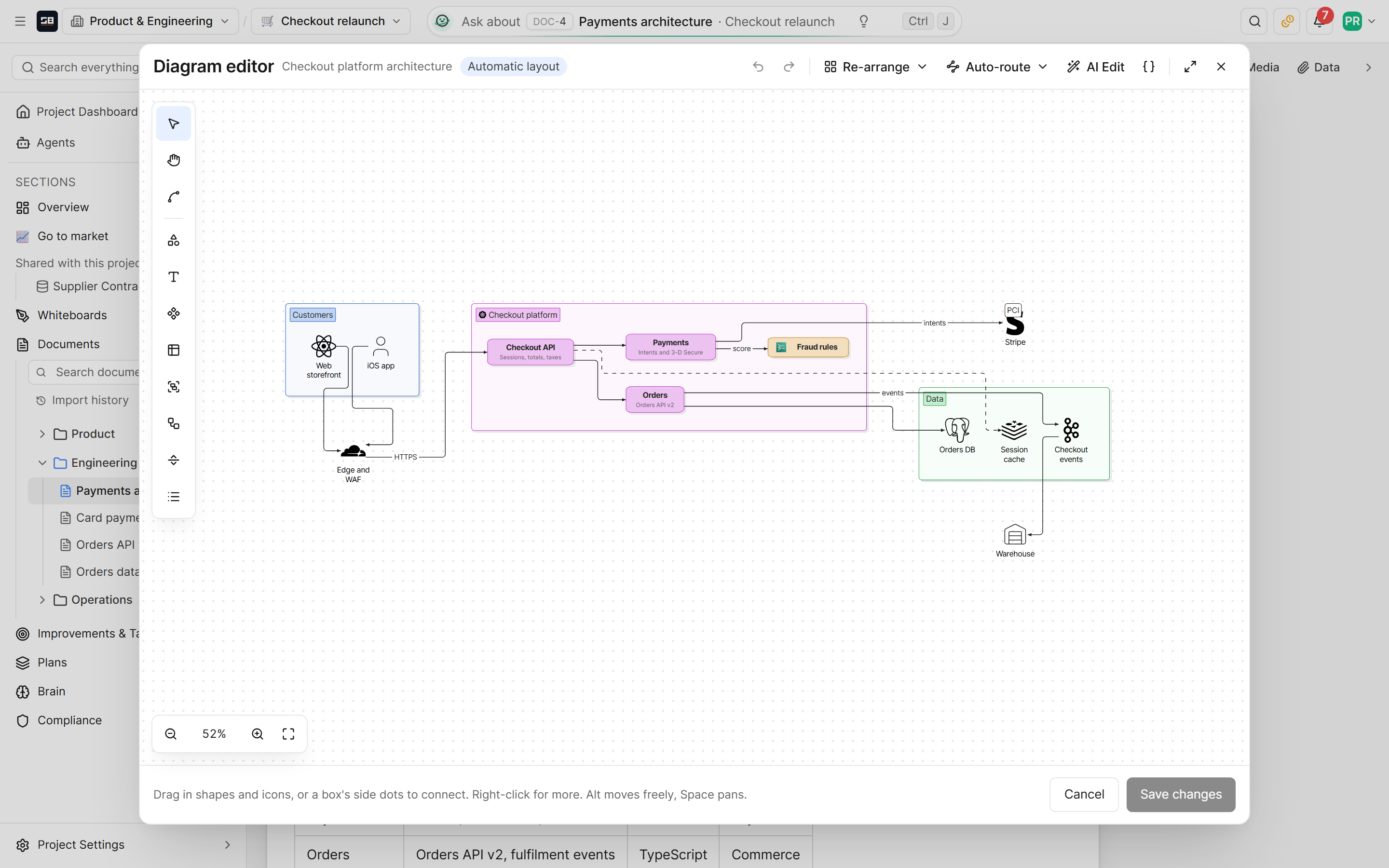1389x868 pixels.
Task: Choose the connector line tool
Action: point(173,197)
